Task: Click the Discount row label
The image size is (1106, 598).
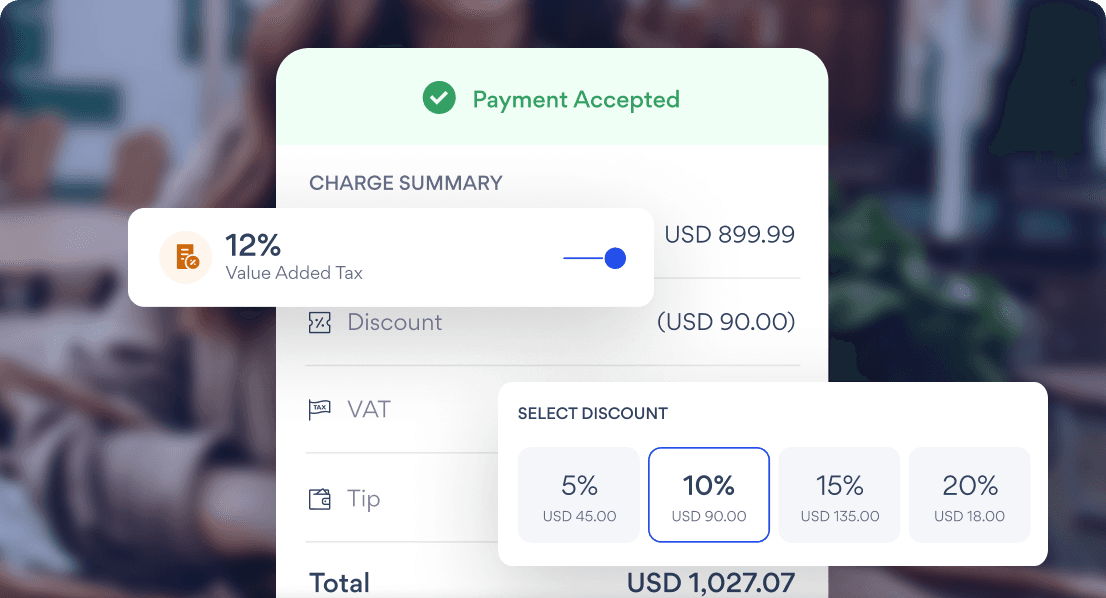Action: (x=394, y=322)
